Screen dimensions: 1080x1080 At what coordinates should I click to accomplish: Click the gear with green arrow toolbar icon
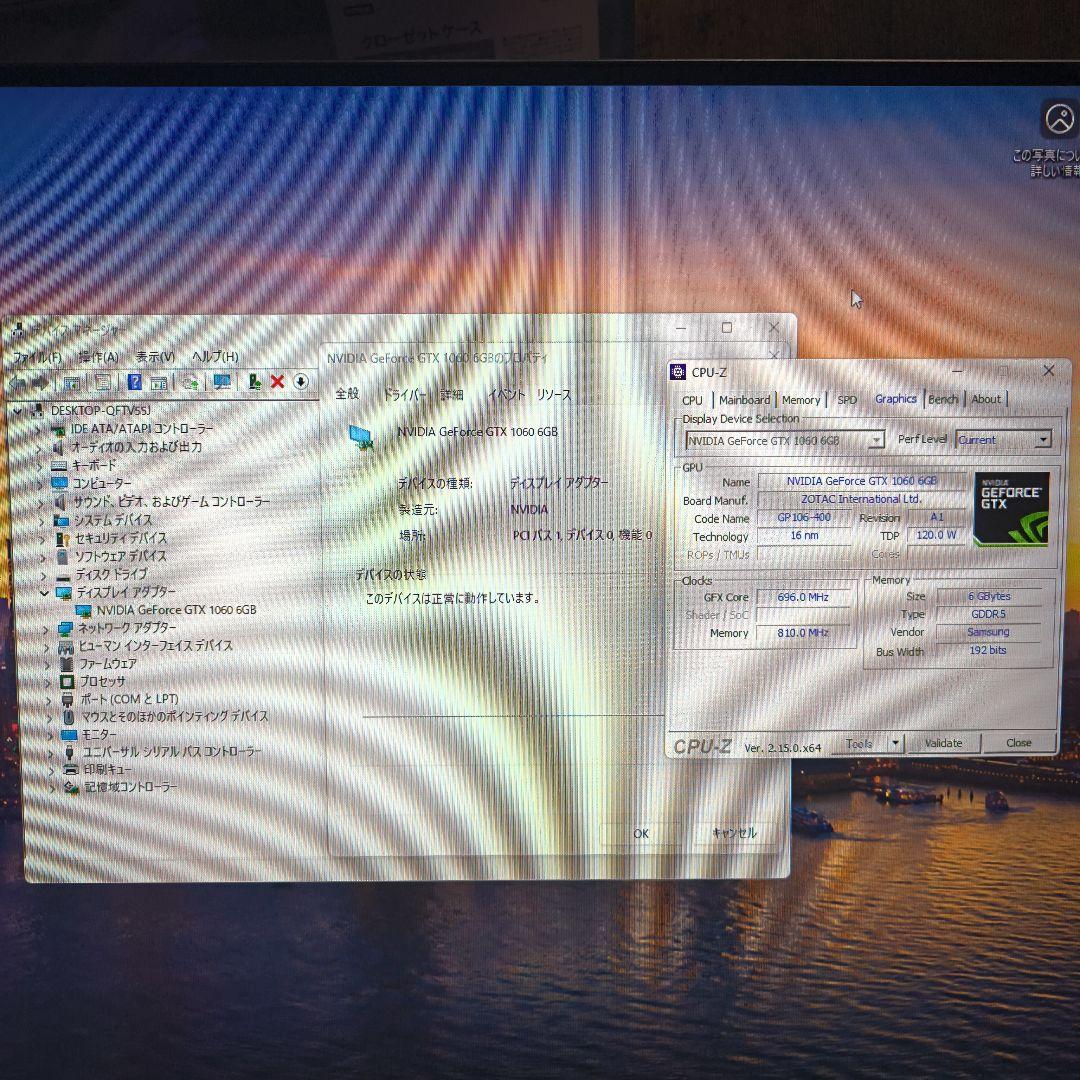[x=191, y=382]
